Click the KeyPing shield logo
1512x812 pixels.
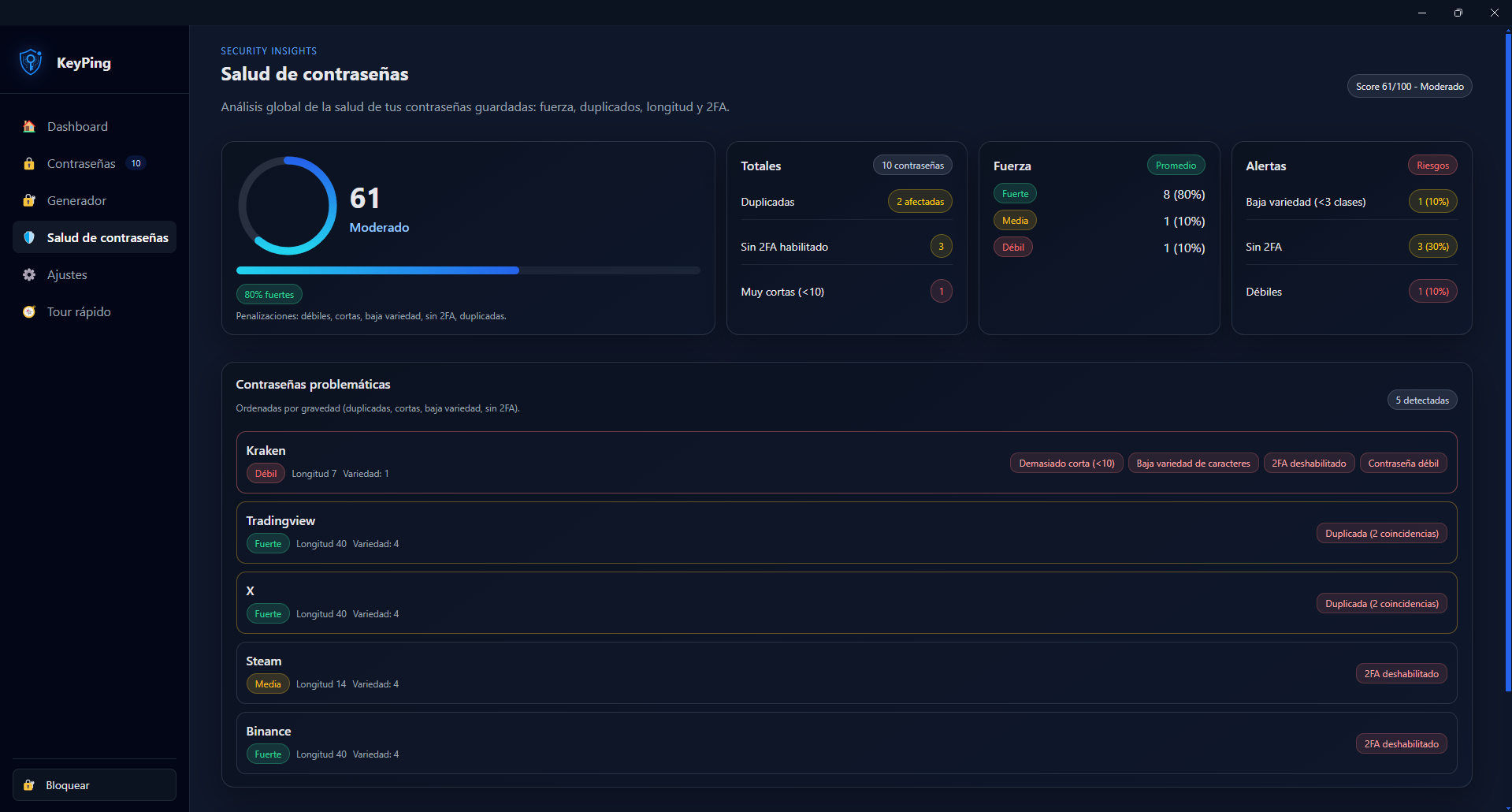coord(30,61)
